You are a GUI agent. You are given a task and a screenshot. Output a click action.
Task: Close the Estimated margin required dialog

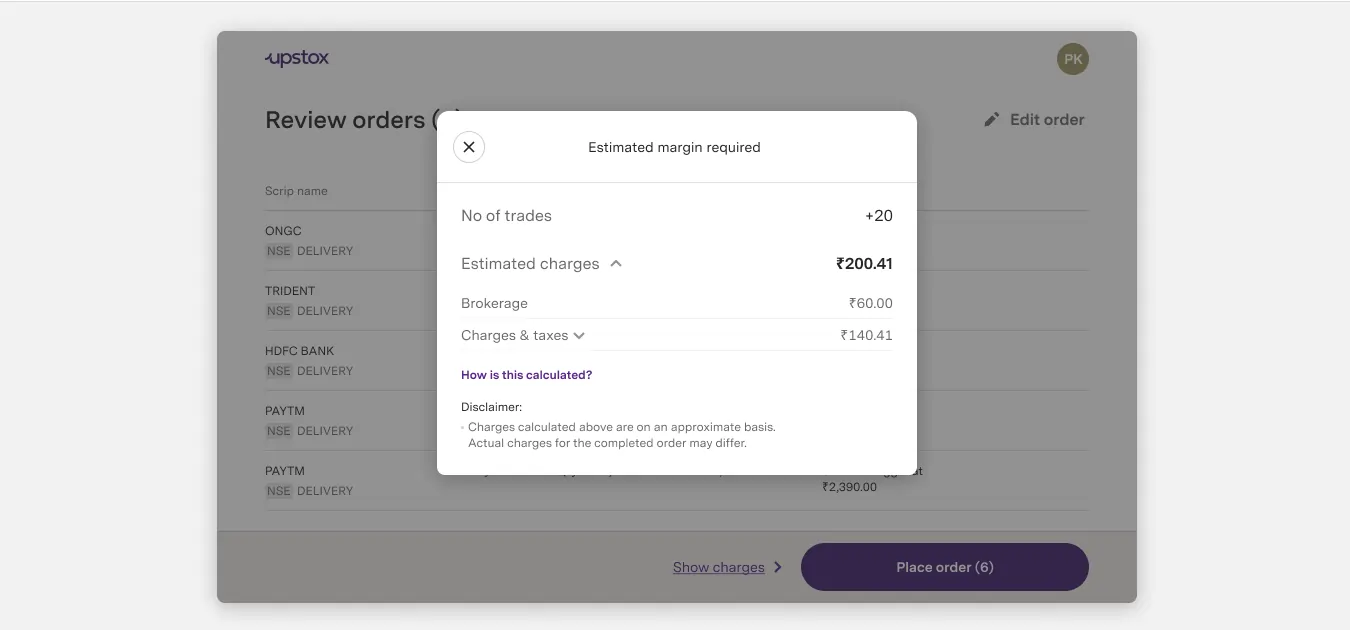[x=469, y=147]
